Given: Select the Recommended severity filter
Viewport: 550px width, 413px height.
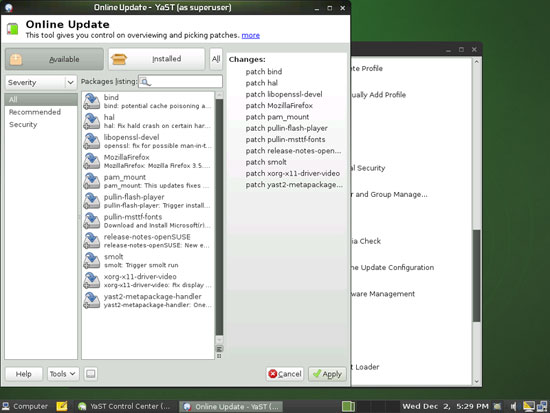Looking at the screenshot, I should pyautogui.click(x=35, y=112).
